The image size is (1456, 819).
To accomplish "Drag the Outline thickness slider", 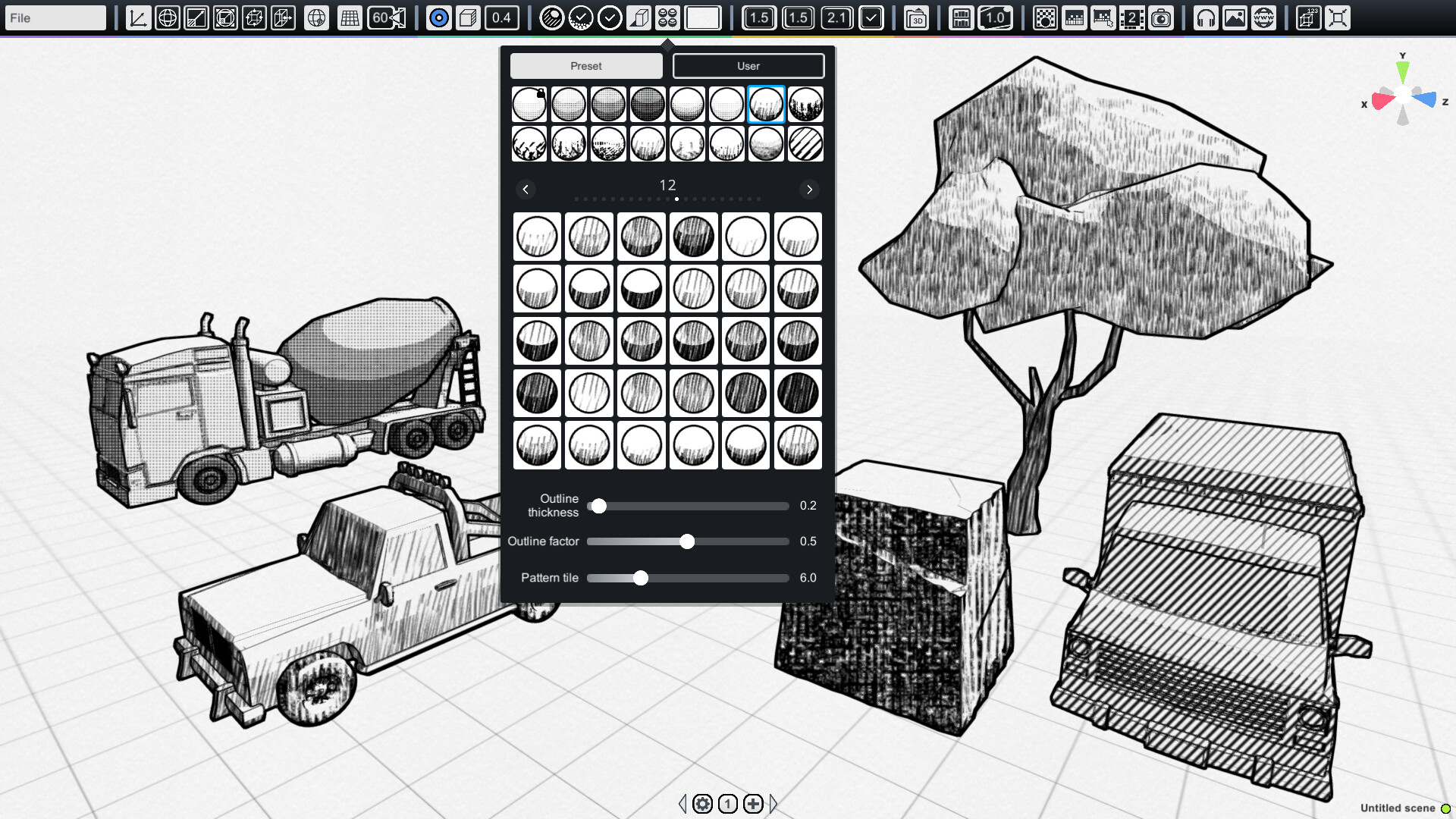I will tap(597, 506).
